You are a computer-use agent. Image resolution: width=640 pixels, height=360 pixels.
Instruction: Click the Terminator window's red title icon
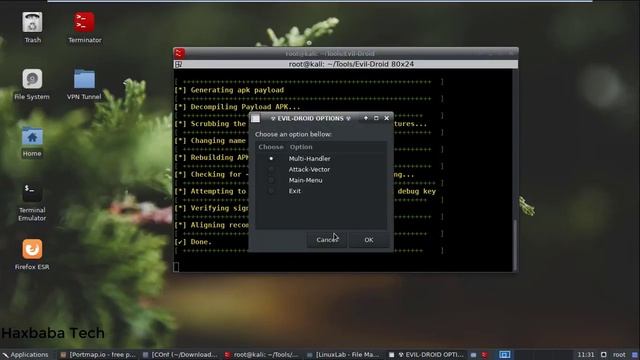tap(179, 53)
